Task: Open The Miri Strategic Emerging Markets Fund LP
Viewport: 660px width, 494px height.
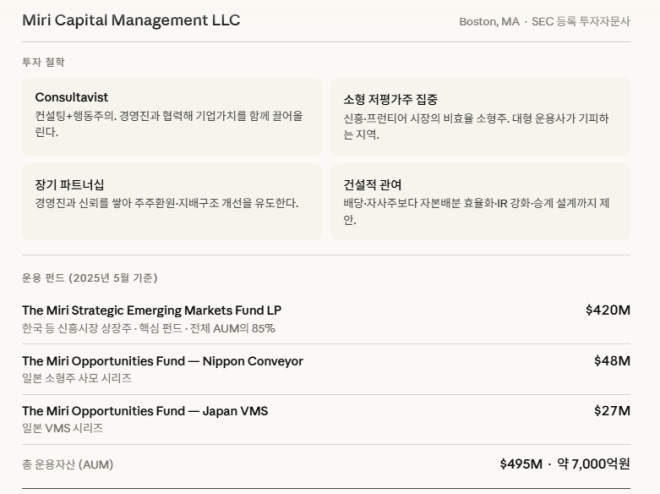Action: [x=152, y=310]
